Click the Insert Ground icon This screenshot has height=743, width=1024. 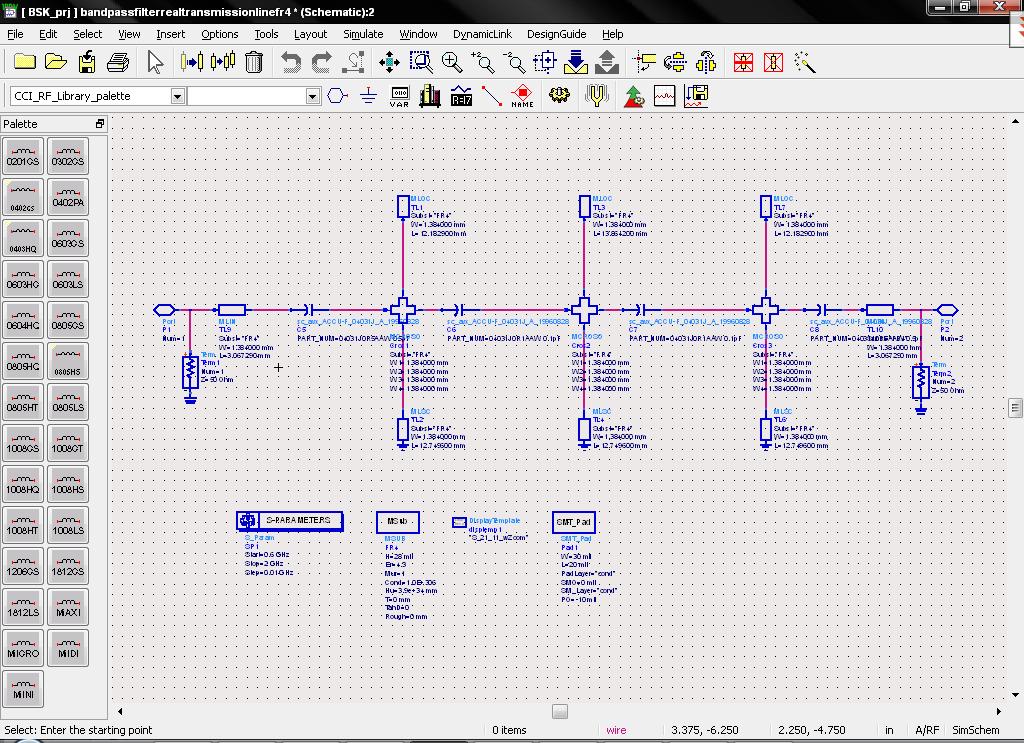368,96
